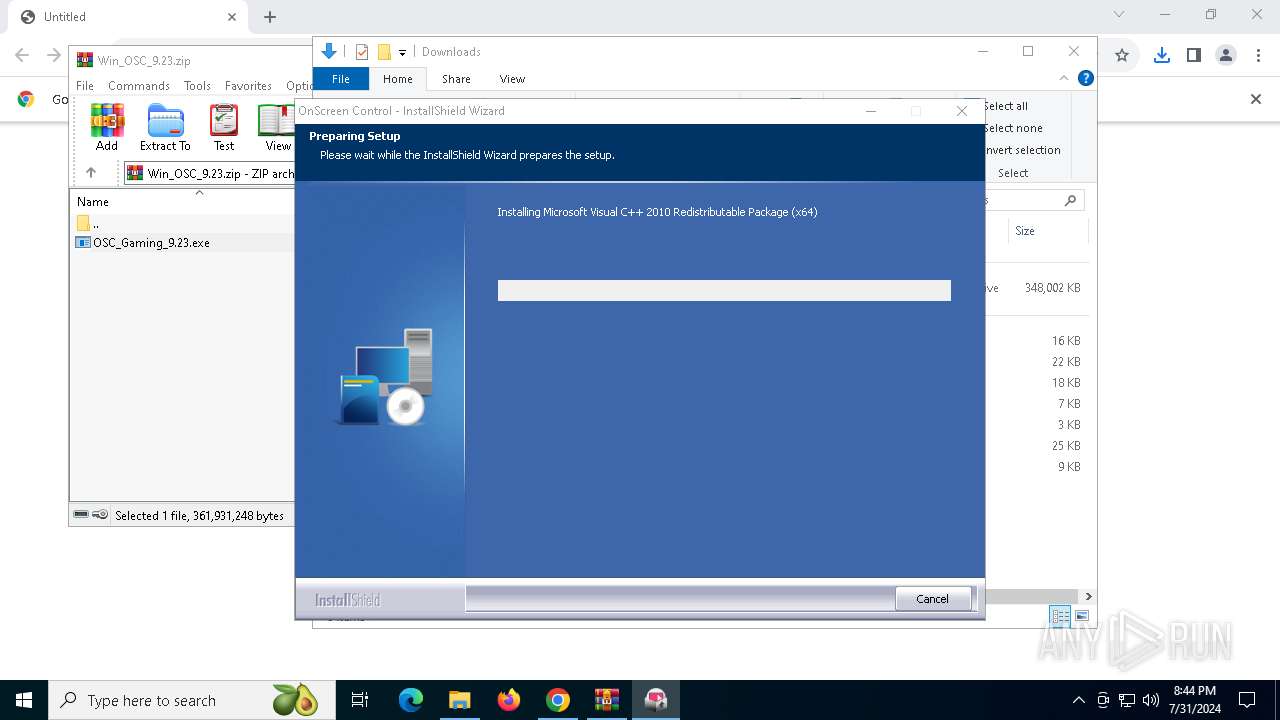
Task: Open the WinRAR Commands menu
Action: pyautogui.click(x=139, y=86)
